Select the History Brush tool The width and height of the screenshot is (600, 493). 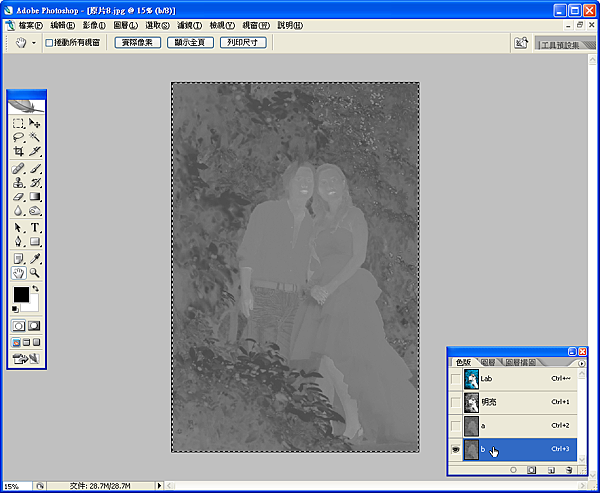tap(35, 183)
